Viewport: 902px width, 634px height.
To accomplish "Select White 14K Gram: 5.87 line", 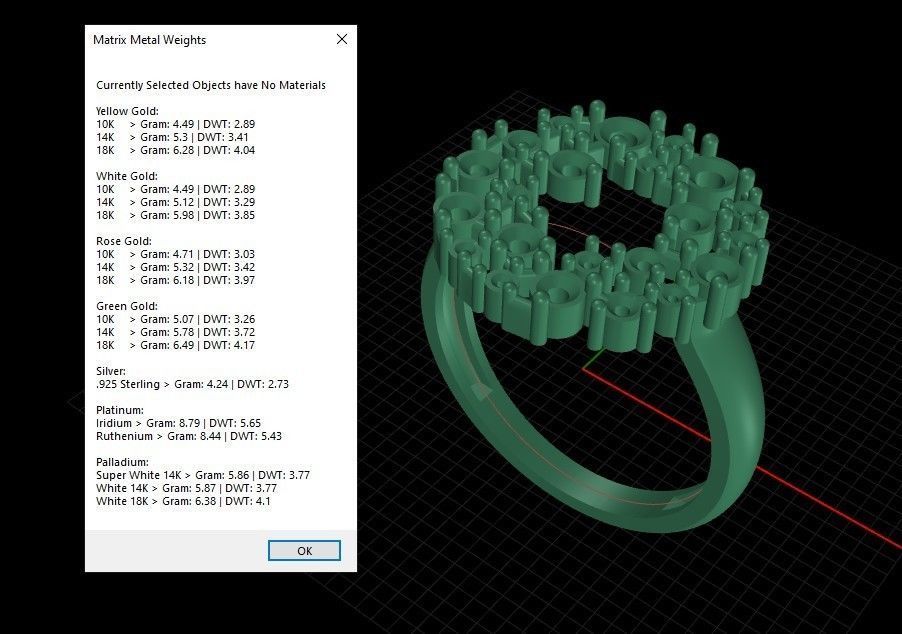I will pos(186,488).
